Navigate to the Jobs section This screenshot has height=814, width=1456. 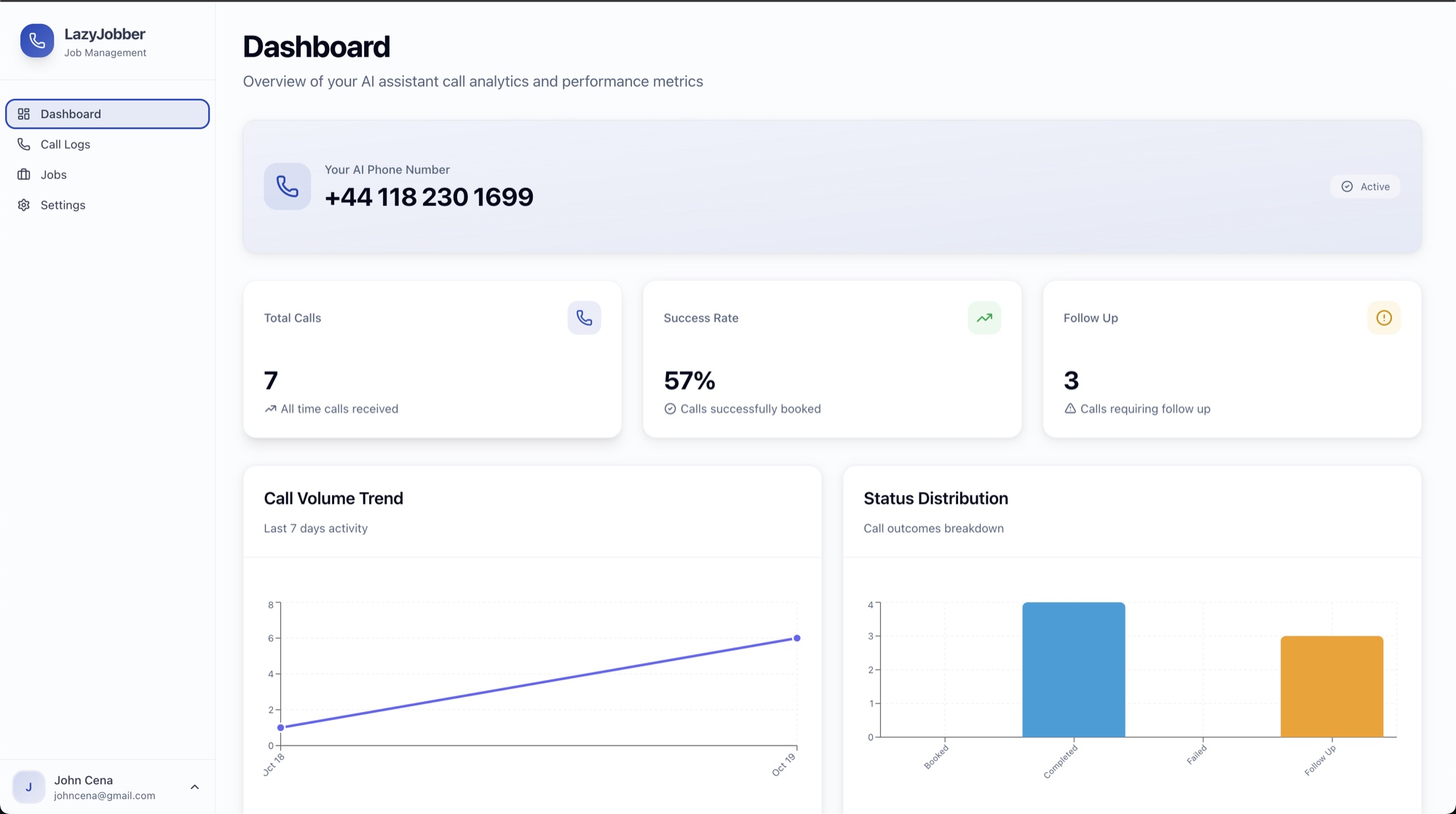[54, 174]
